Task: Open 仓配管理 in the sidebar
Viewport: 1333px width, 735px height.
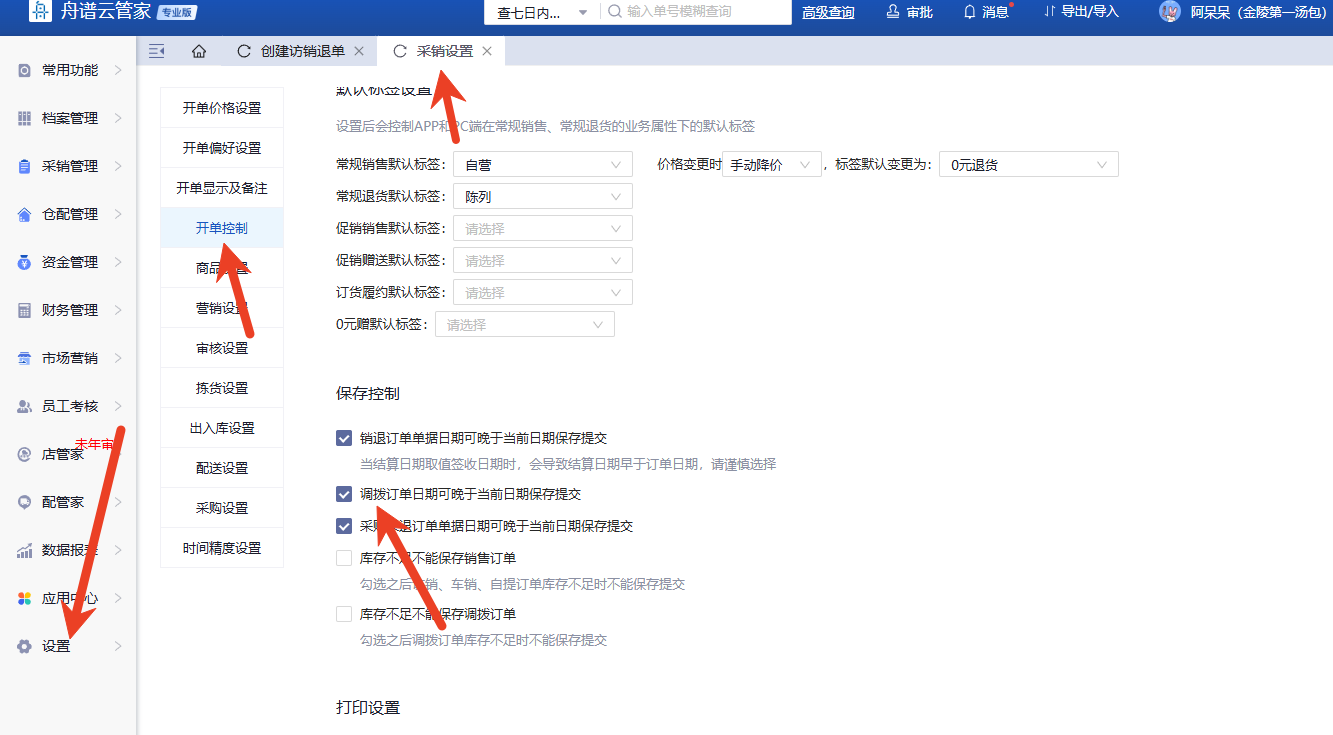Action: click(x=69, y=214)
